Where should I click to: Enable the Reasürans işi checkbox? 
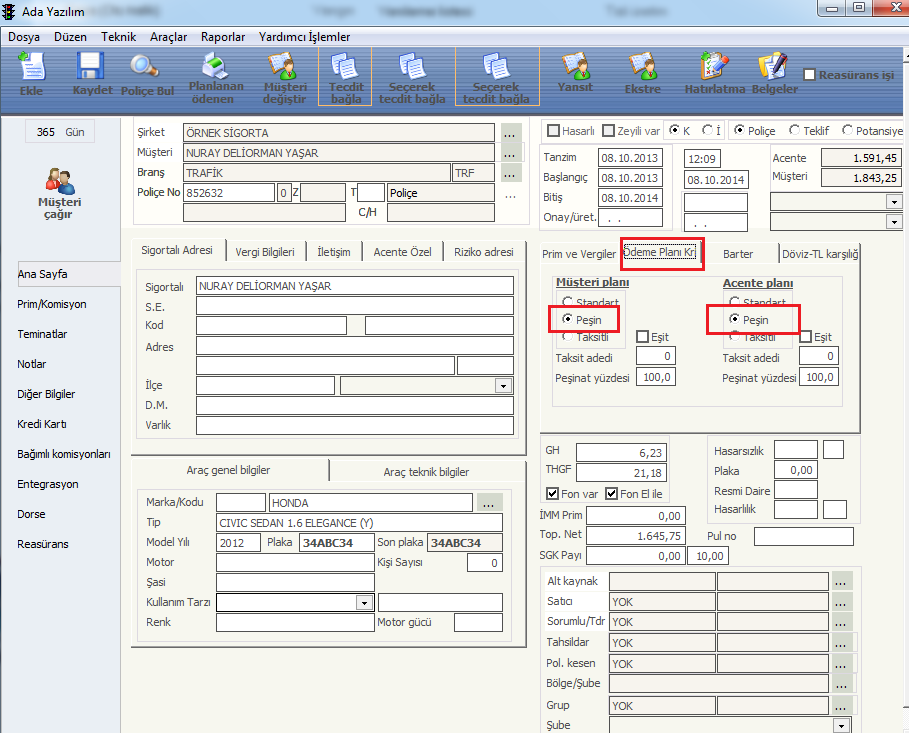[x=810, y=75]
